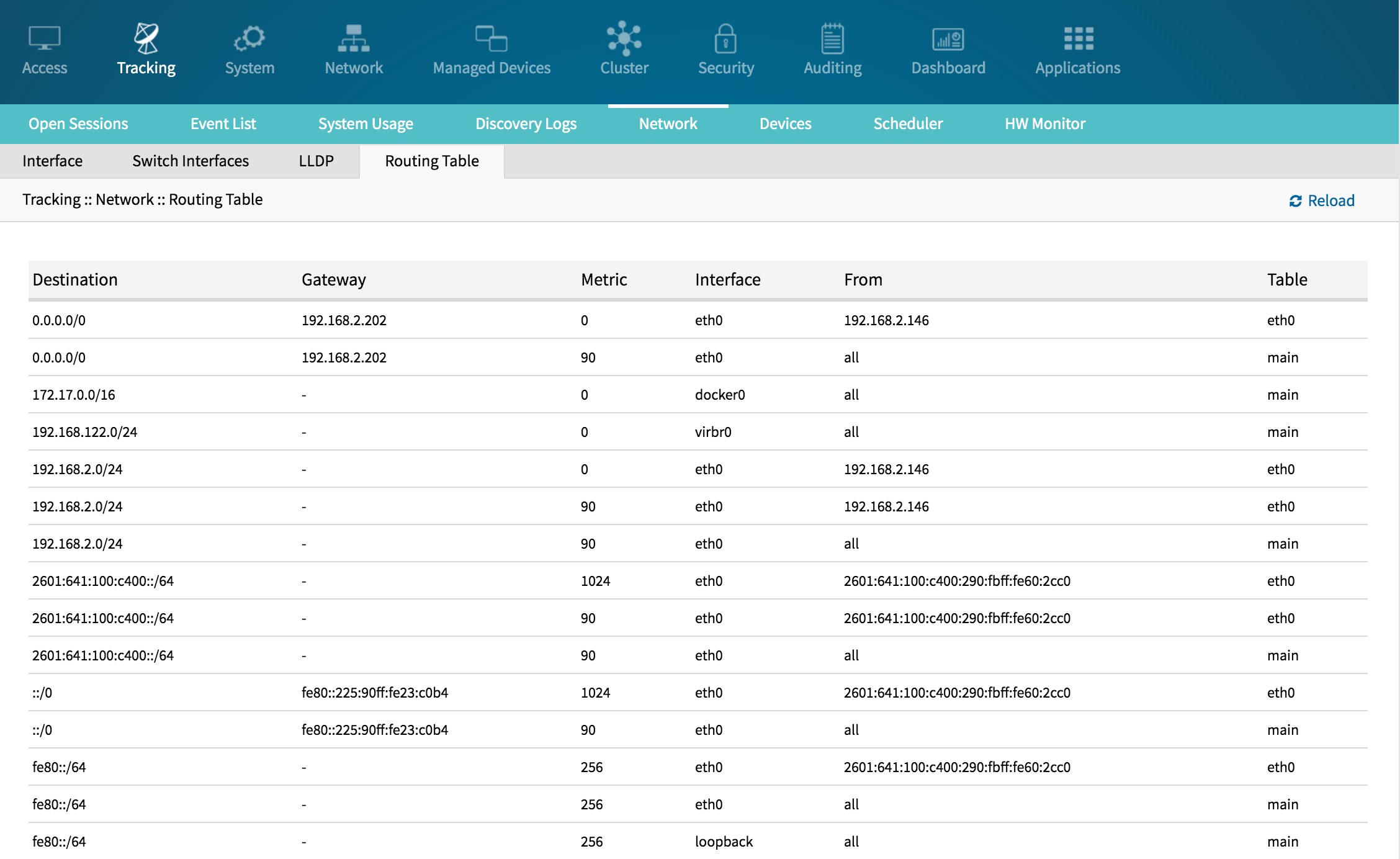Switch to Event List tab

click(x=223, y=124)
